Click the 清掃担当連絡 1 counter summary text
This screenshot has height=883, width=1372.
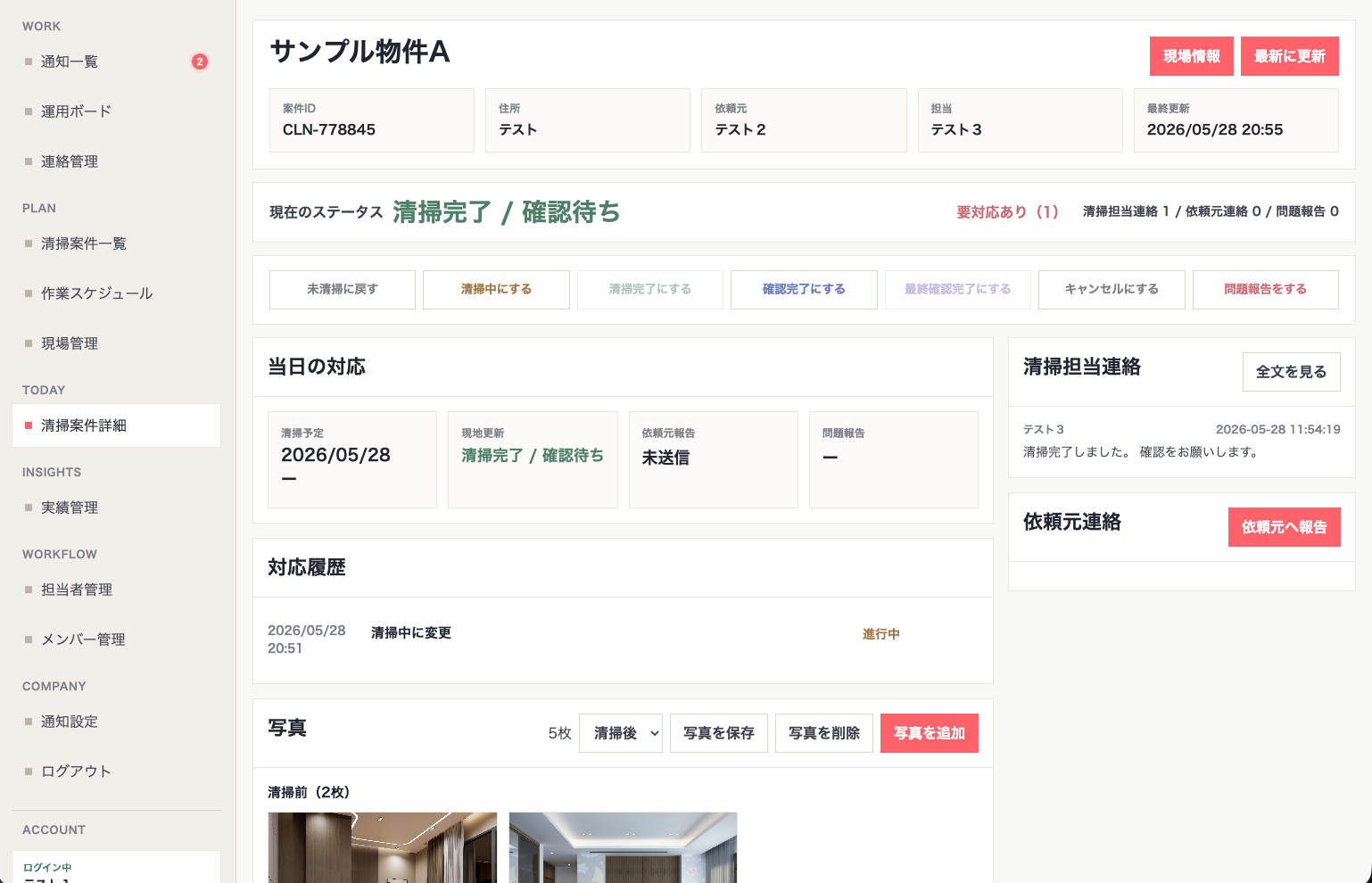[x=1126, y=211]
